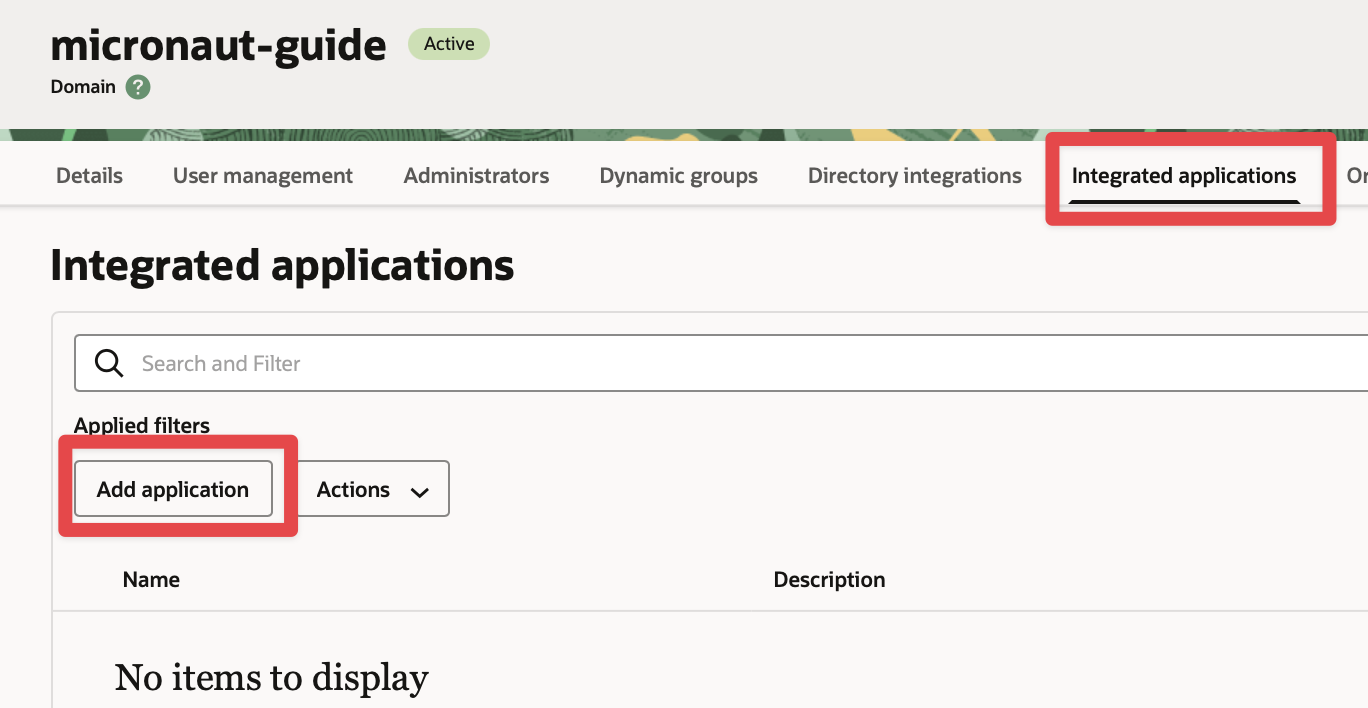
Task: Click the Applied filters label
Action: (142, 426)
